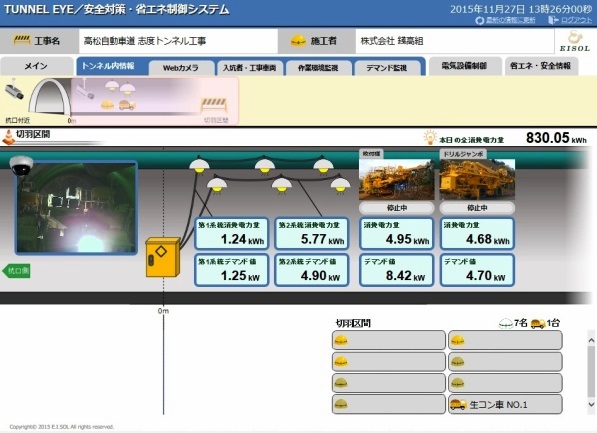Click the 生コン車 NO.1 truck entry
Viewport: 597px width, 433px height.
click(x=505, y=404)
